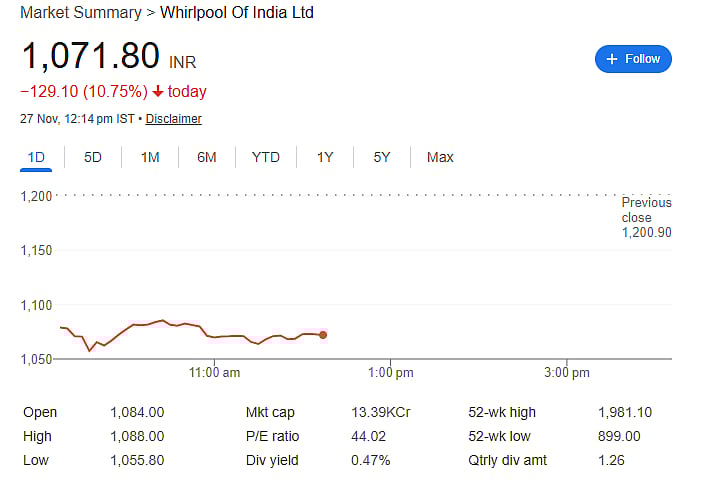Image resolution: width=707 pixels, height=488 pixels.
Task: Open the Disclaimer link
Action: point(174,119)
